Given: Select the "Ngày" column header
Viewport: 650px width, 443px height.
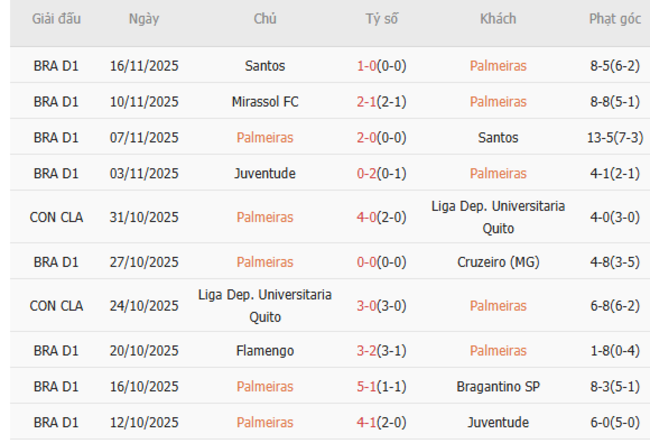Looking at the screenshot, I should coord(144,19).
